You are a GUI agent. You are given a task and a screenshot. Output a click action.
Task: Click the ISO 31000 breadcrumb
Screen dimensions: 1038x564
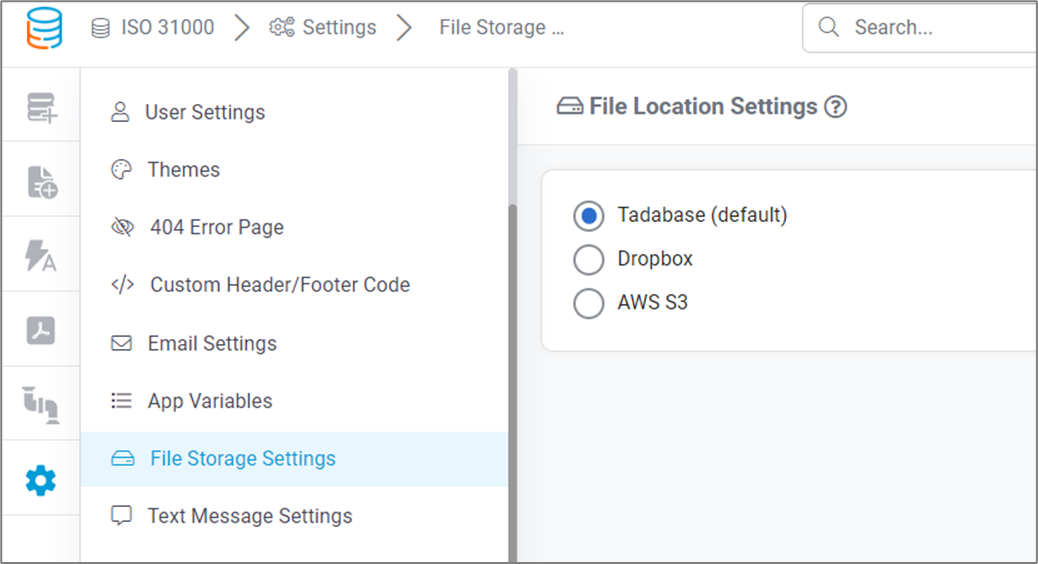(x=153, y=27)
